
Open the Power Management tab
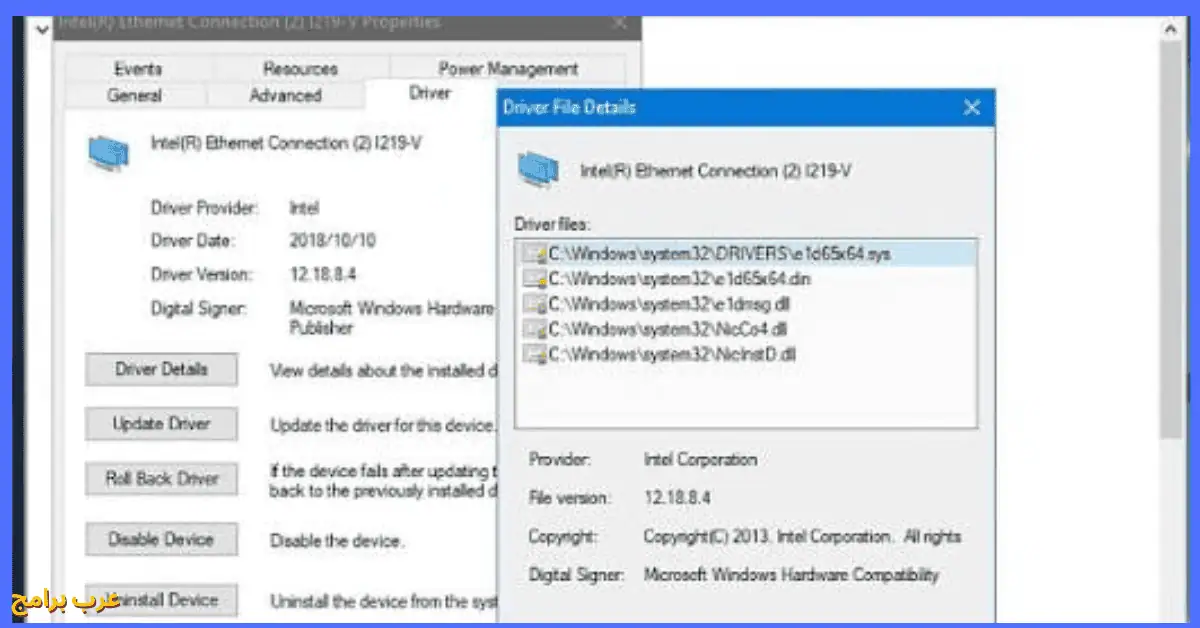point(508,69)
